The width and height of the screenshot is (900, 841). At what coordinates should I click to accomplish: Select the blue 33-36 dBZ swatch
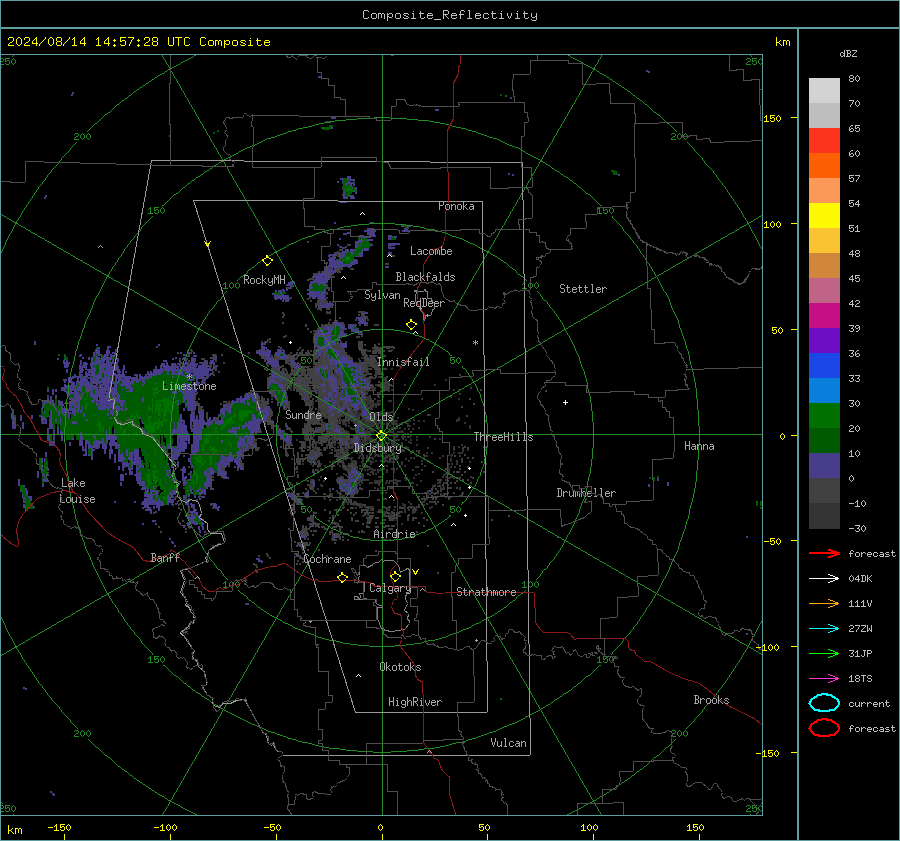[x=824, y=365]
